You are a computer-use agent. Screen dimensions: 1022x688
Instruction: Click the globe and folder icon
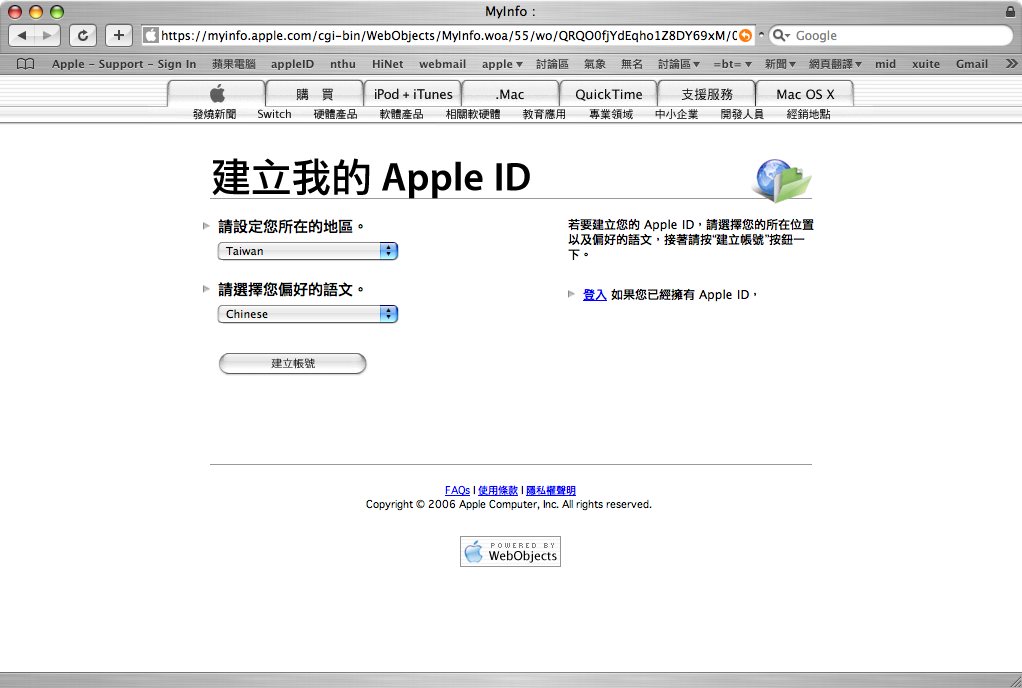pyautogui.click(x=782, y=180)
